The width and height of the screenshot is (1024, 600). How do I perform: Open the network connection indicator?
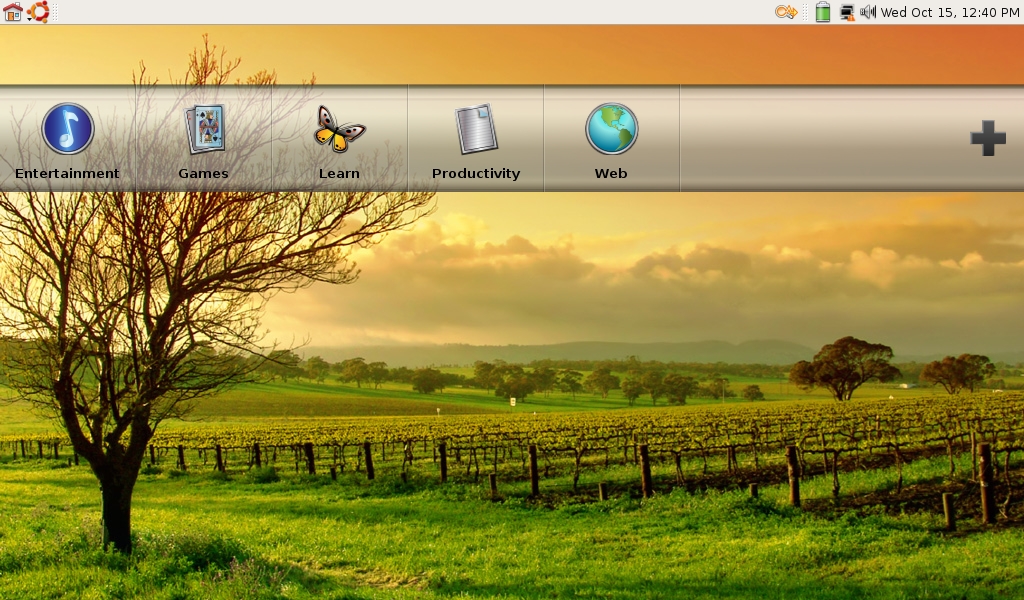[847, 12]
